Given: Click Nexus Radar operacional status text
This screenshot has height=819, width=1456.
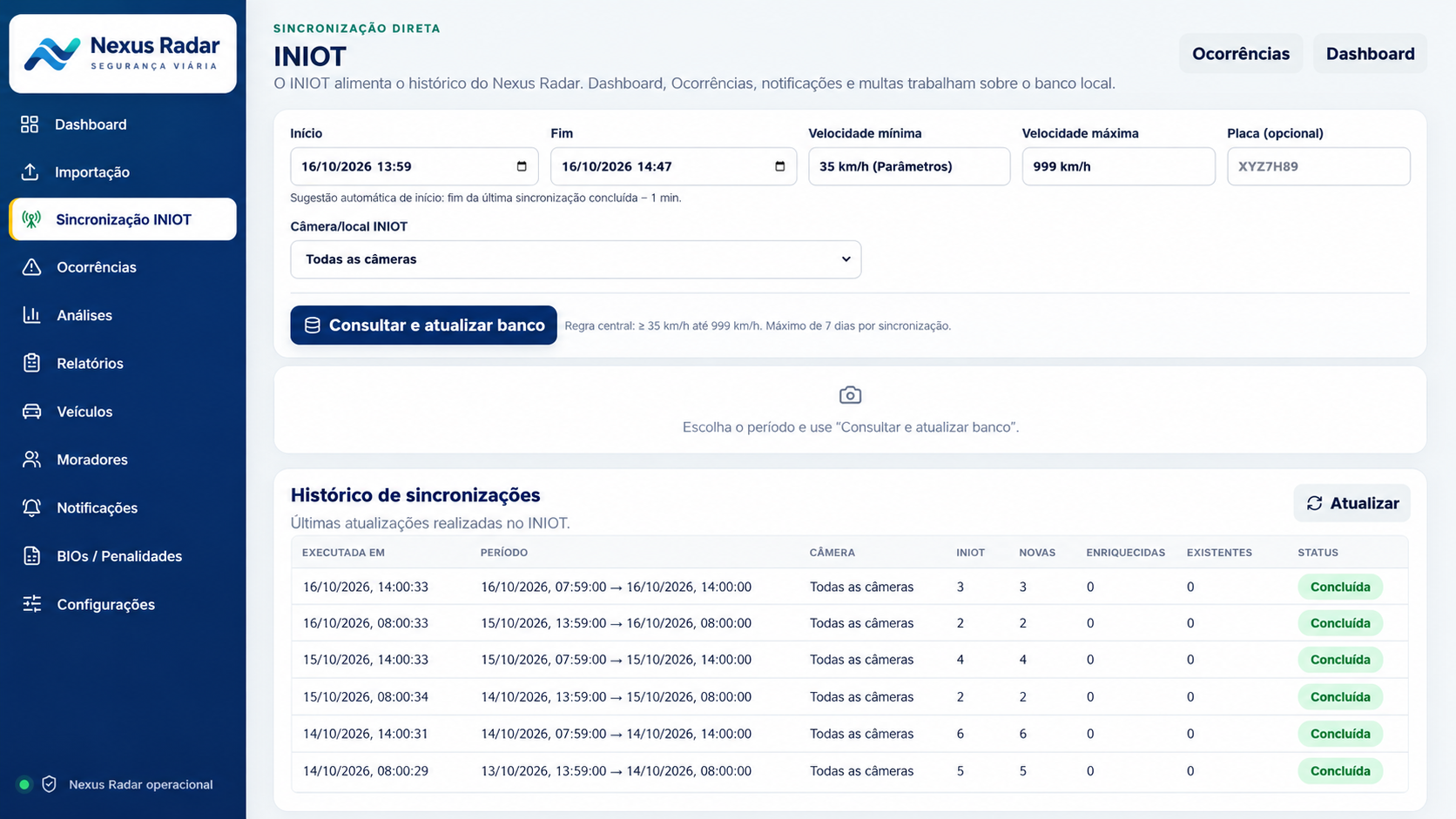Looking at the screenshot, I should [141, 785].
